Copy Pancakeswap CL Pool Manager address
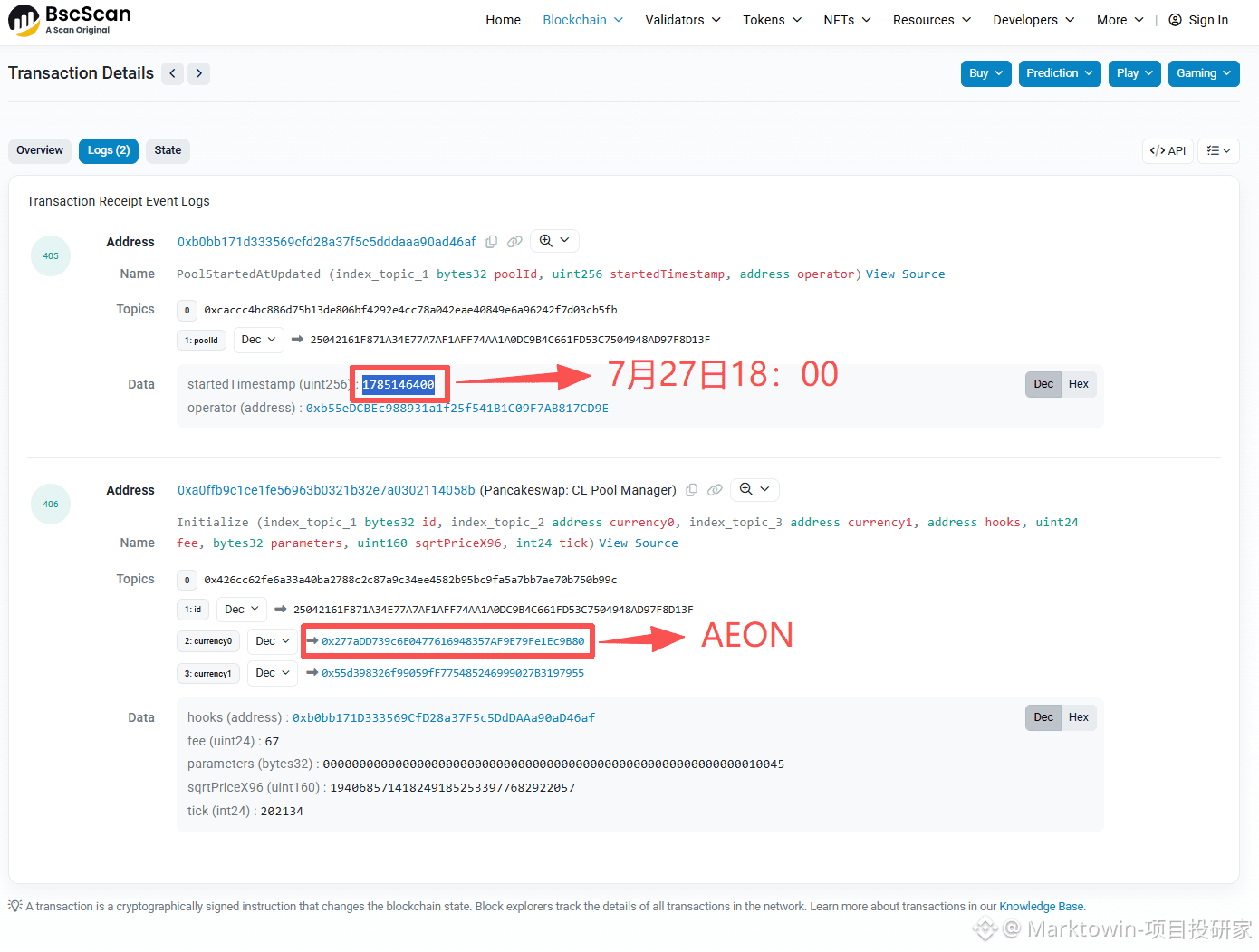This screenshot has height=952, width=1259. tap(692, 490)
